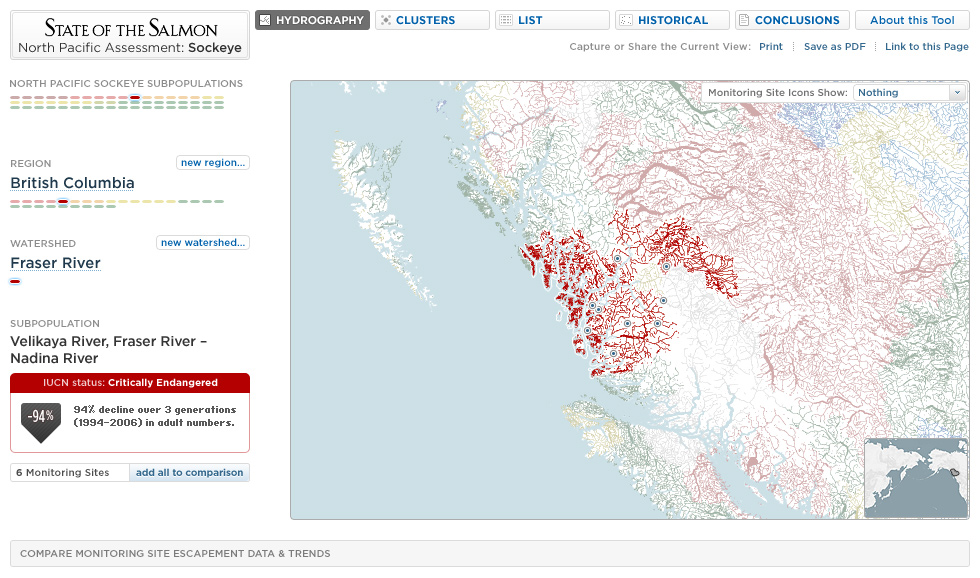Open the List tab

[x=552, y=20]
